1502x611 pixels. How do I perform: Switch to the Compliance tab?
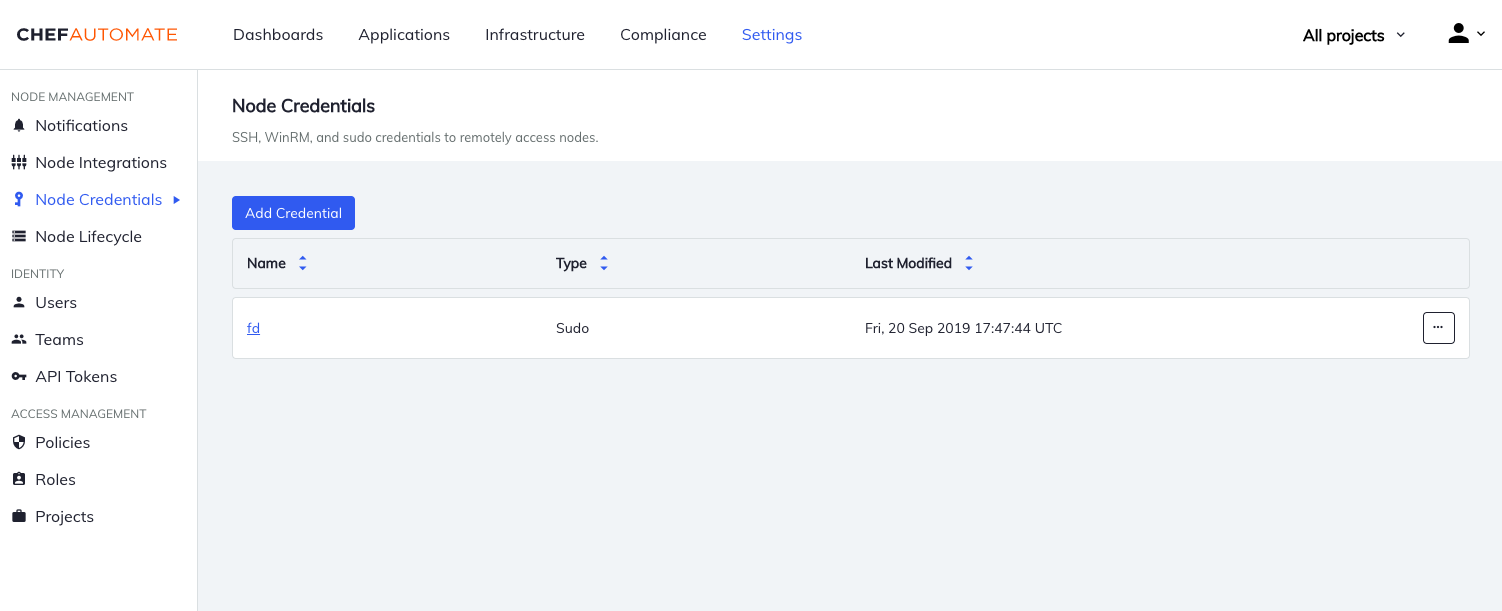coord(663,34)
